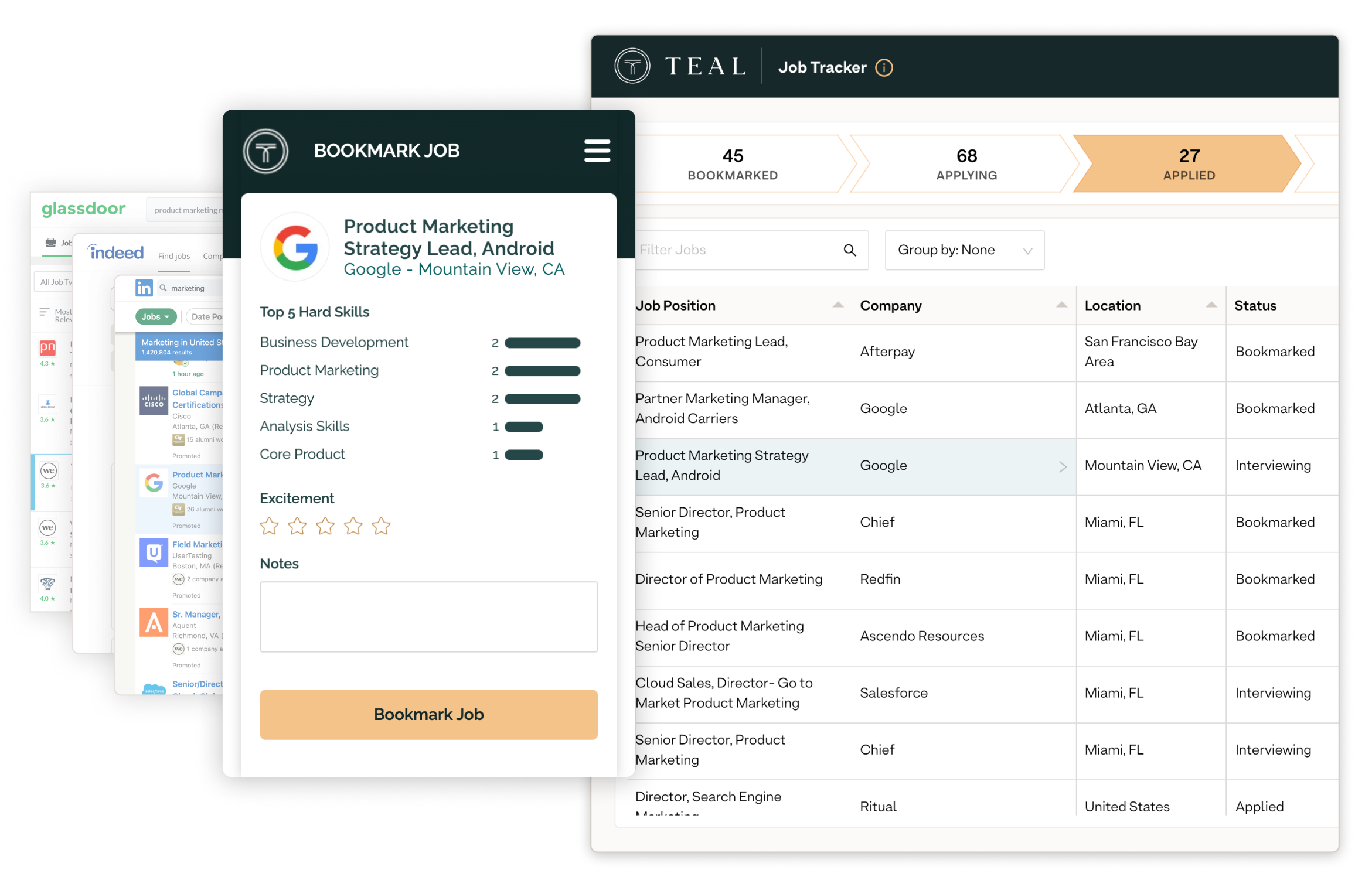Select the 68 Applying stage

[x=966, y=164]
